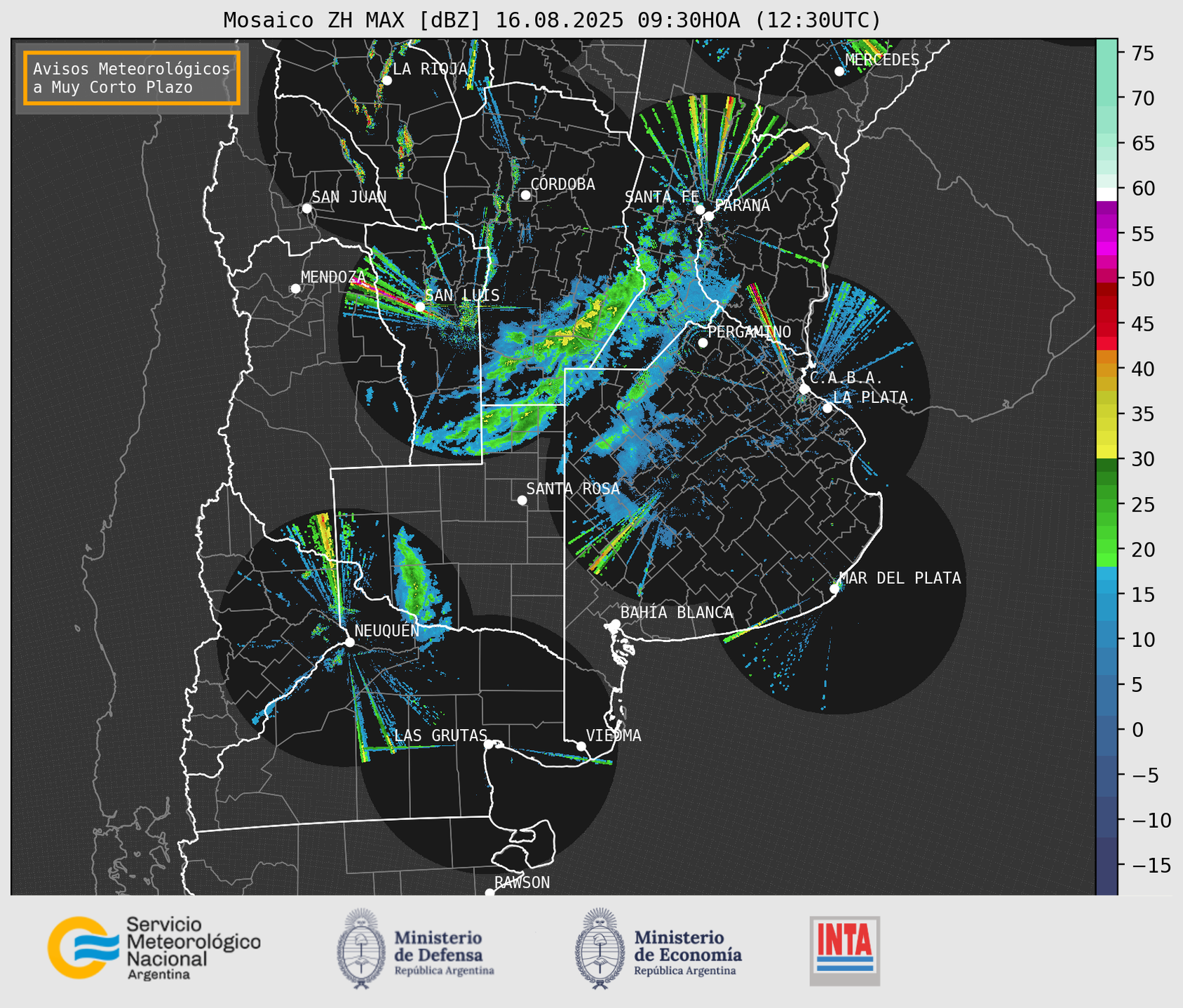Click the SANTA ROSA map label

573,489
